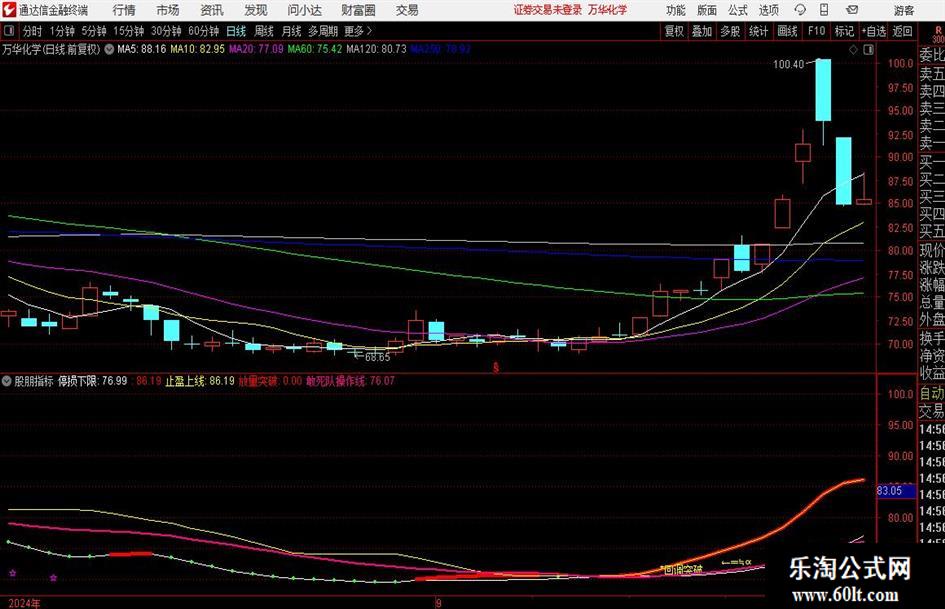Click the MA5: 88.16 value
The width and height of the screenshot is (945, 609).
142,49
